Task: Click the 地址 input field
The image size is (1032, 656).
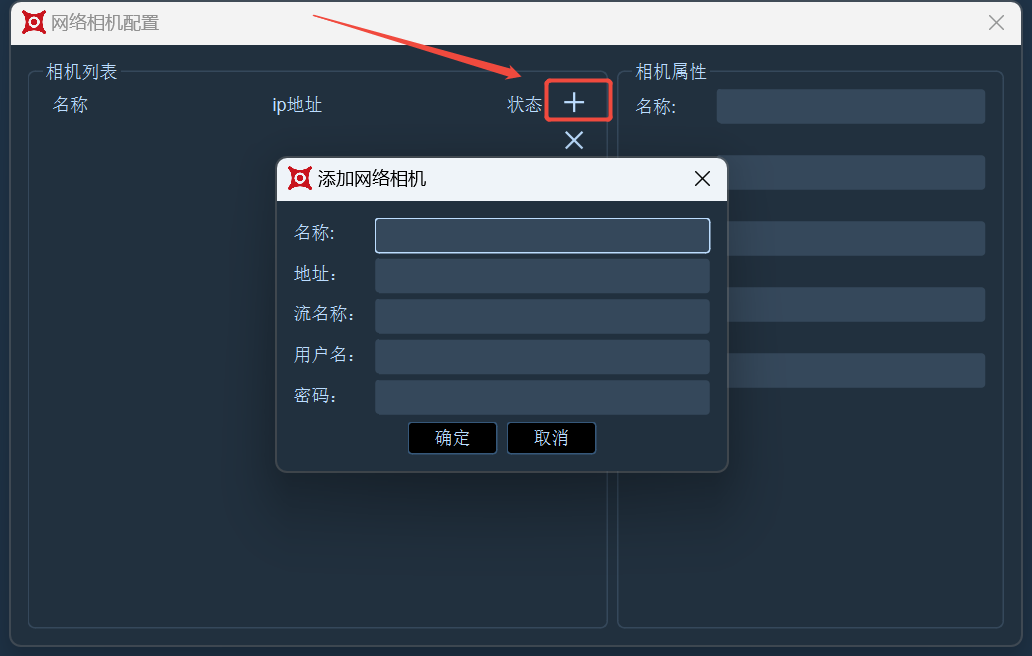Action: [x=542, y=276]
